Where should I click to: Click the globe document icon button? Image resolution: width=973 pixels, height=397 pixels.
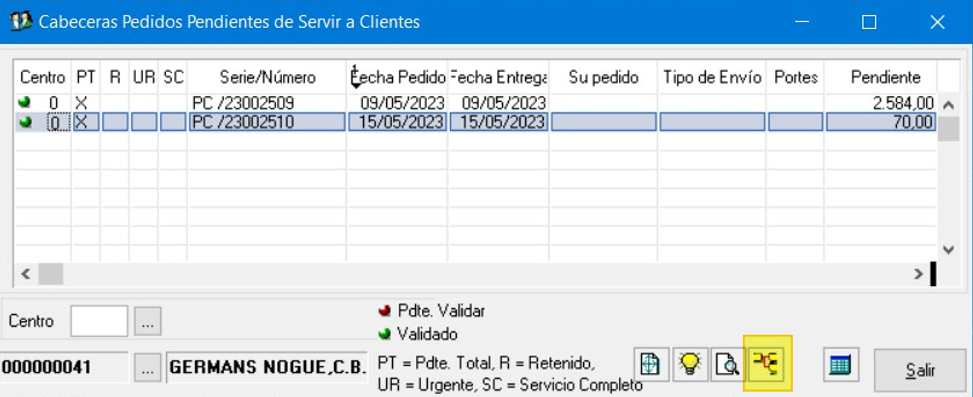(652, 364)
